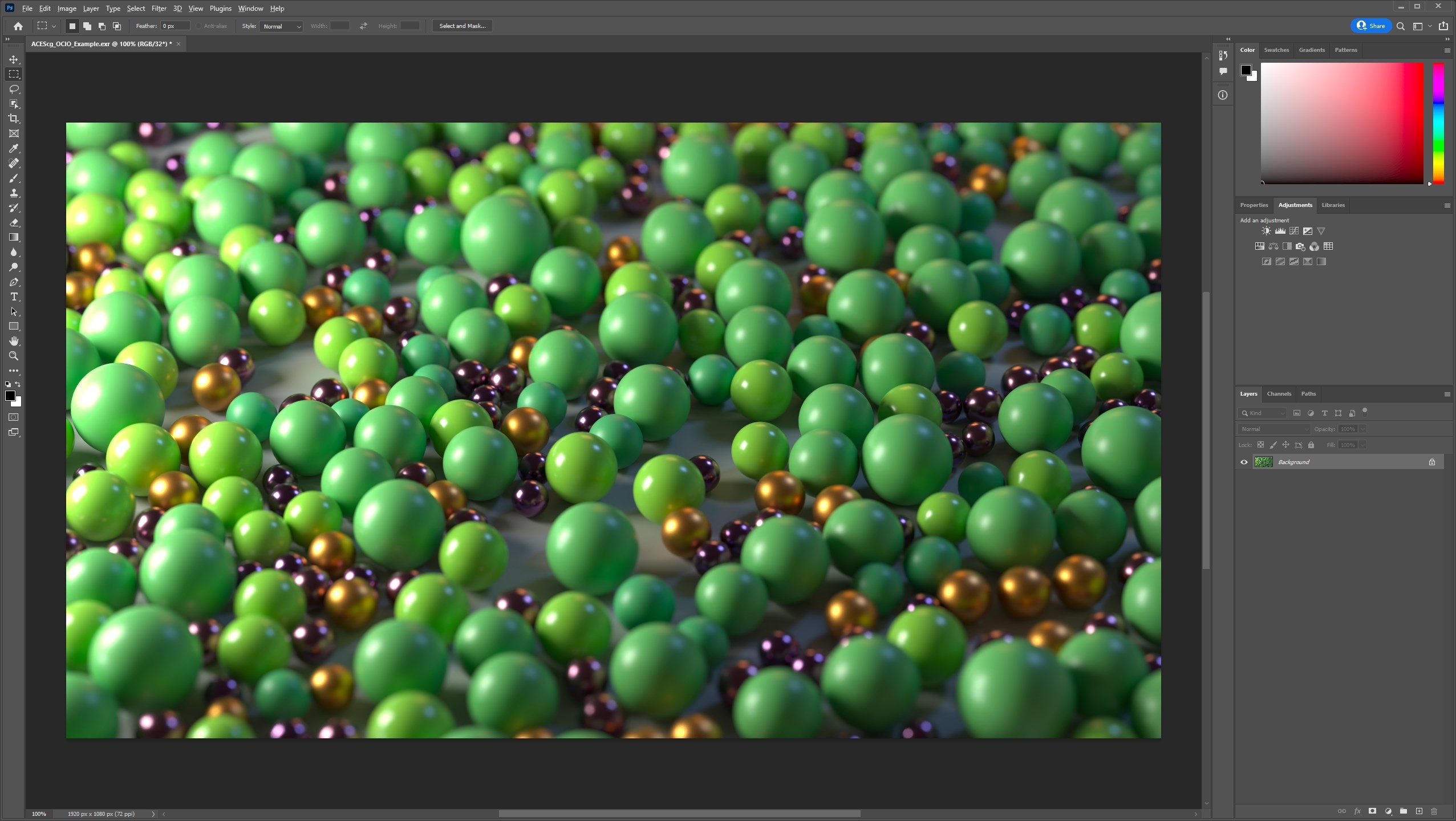This screenshot has width=1456, height=821.
Task: Click the rainbow hue slider strip
Action: [1438, 123]
